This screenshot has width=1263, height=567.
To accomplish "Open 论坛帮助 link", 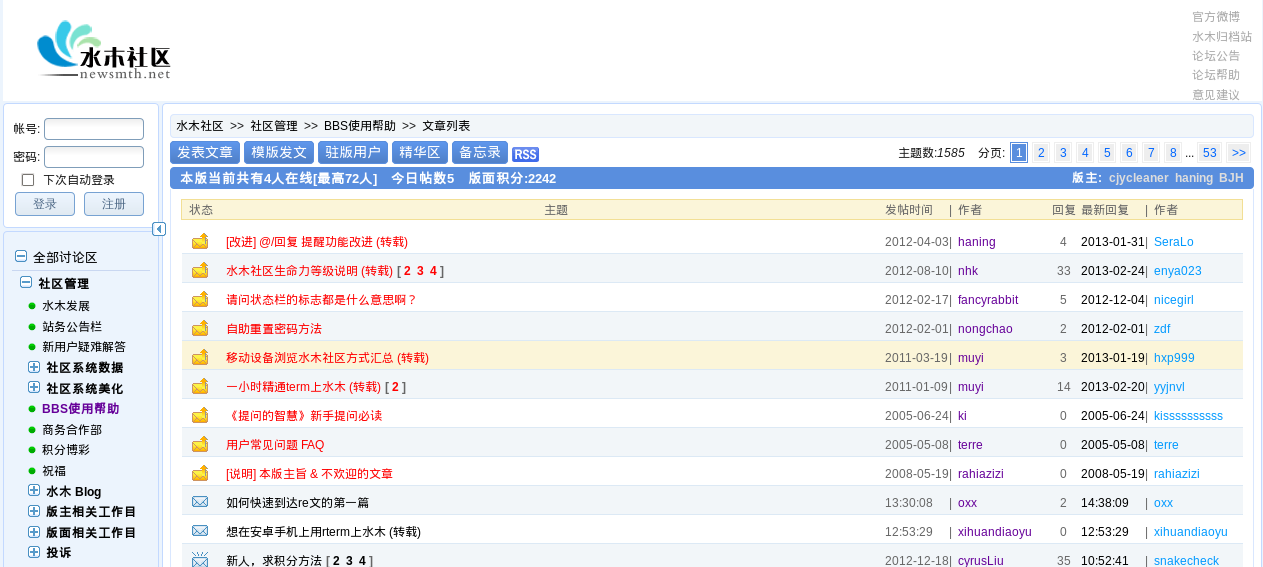I will click(1216, 75).
